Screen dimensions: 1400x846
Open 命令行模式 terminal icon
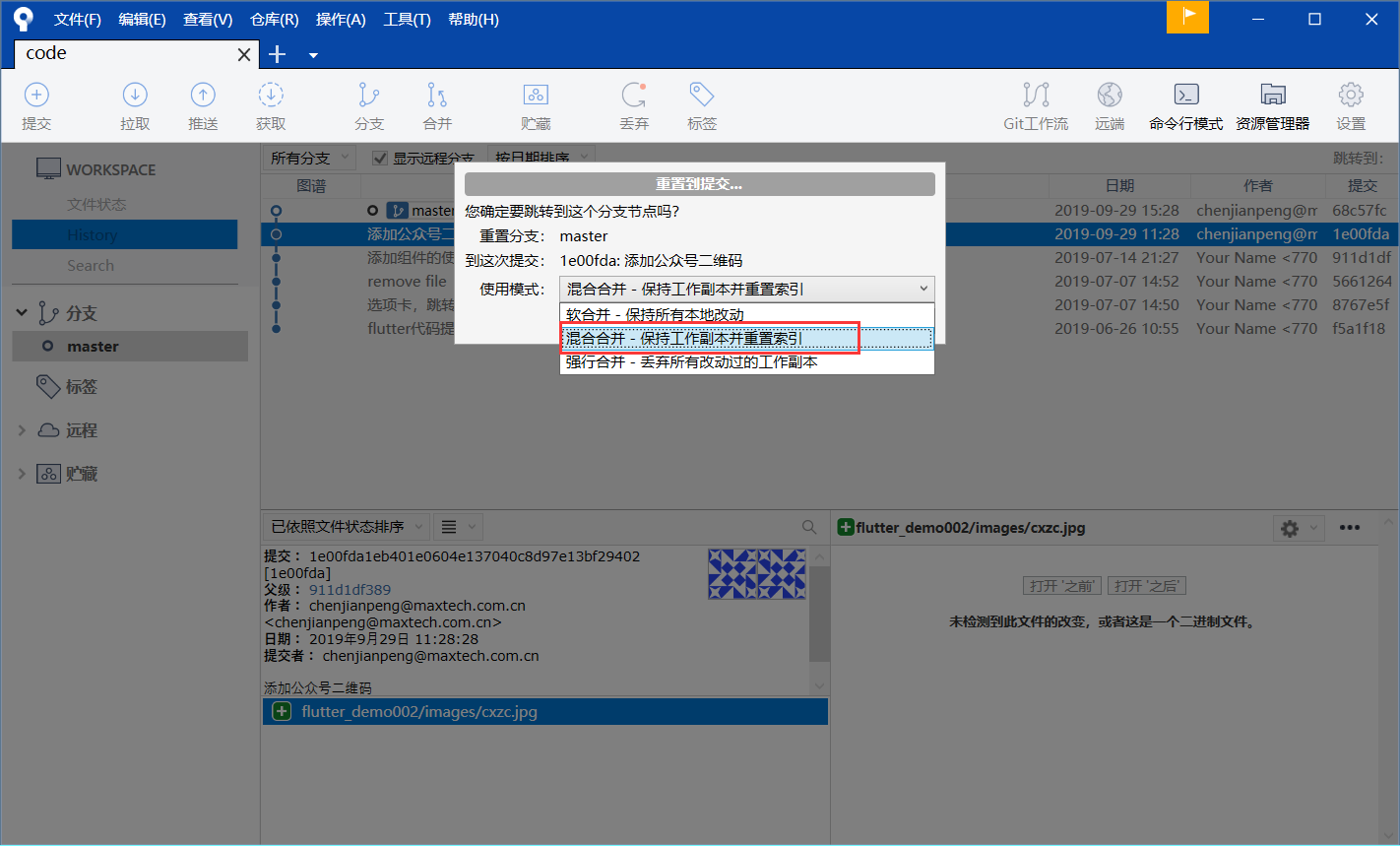[x=1185, y=103]
